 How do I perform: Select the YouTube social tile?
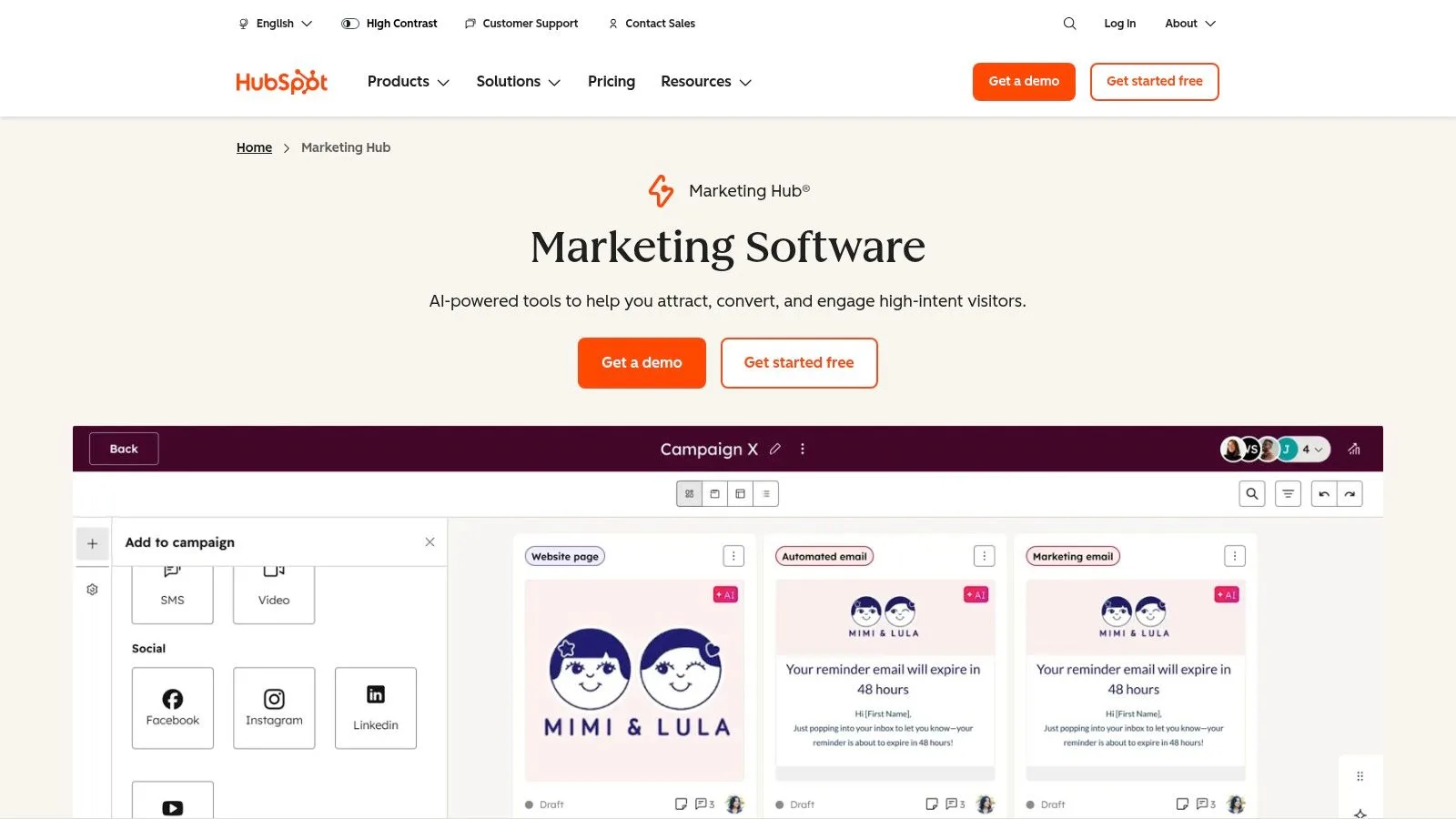tap(173, 800)
